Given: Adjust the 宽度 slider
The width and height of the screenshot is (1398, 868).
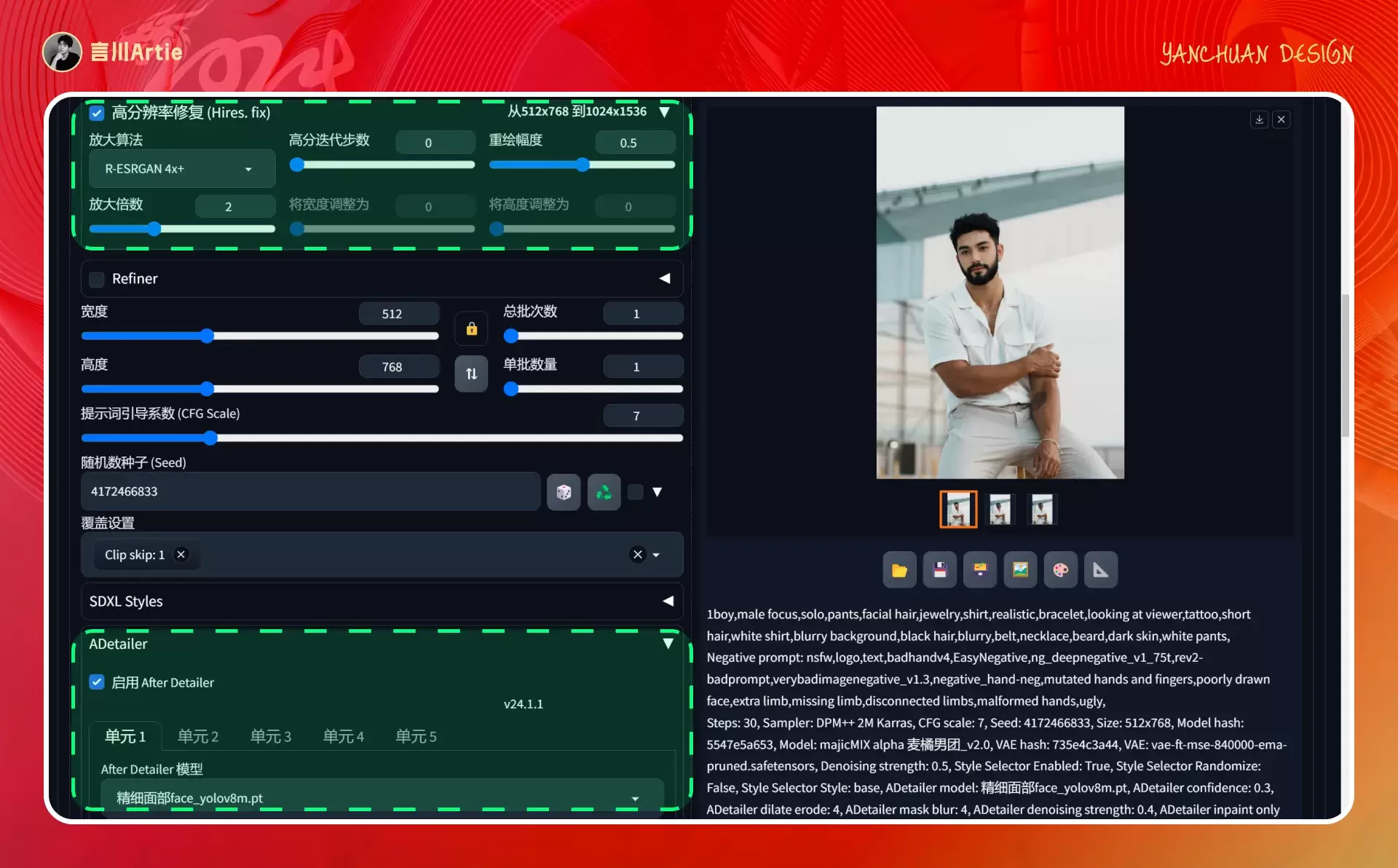Looking at the screenshot, I should (260, 336).
